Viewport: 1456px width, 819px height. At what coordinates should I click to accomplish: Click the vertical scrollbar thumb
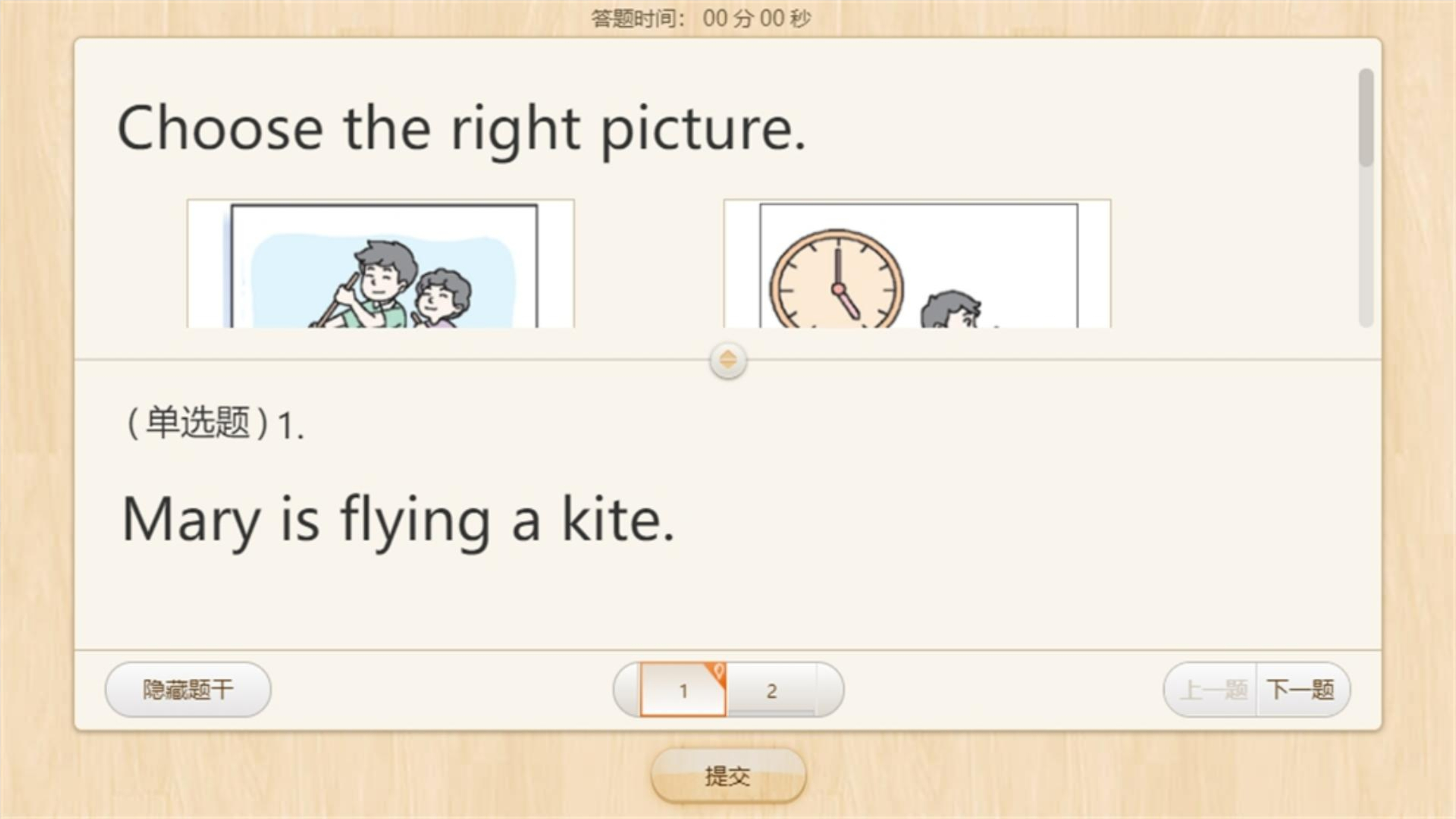[x=1366, y=117]
